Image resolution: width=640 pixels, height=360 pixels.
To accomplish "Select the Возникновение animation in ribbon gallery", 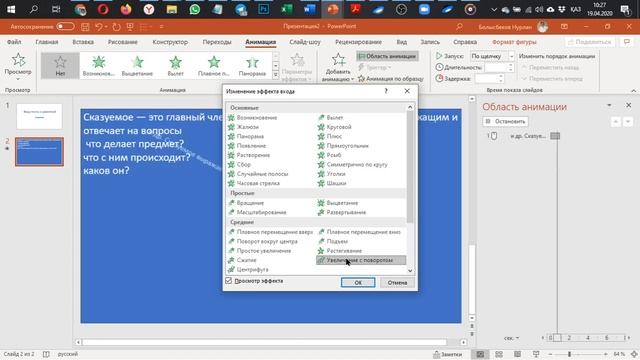I will (98, 65).
